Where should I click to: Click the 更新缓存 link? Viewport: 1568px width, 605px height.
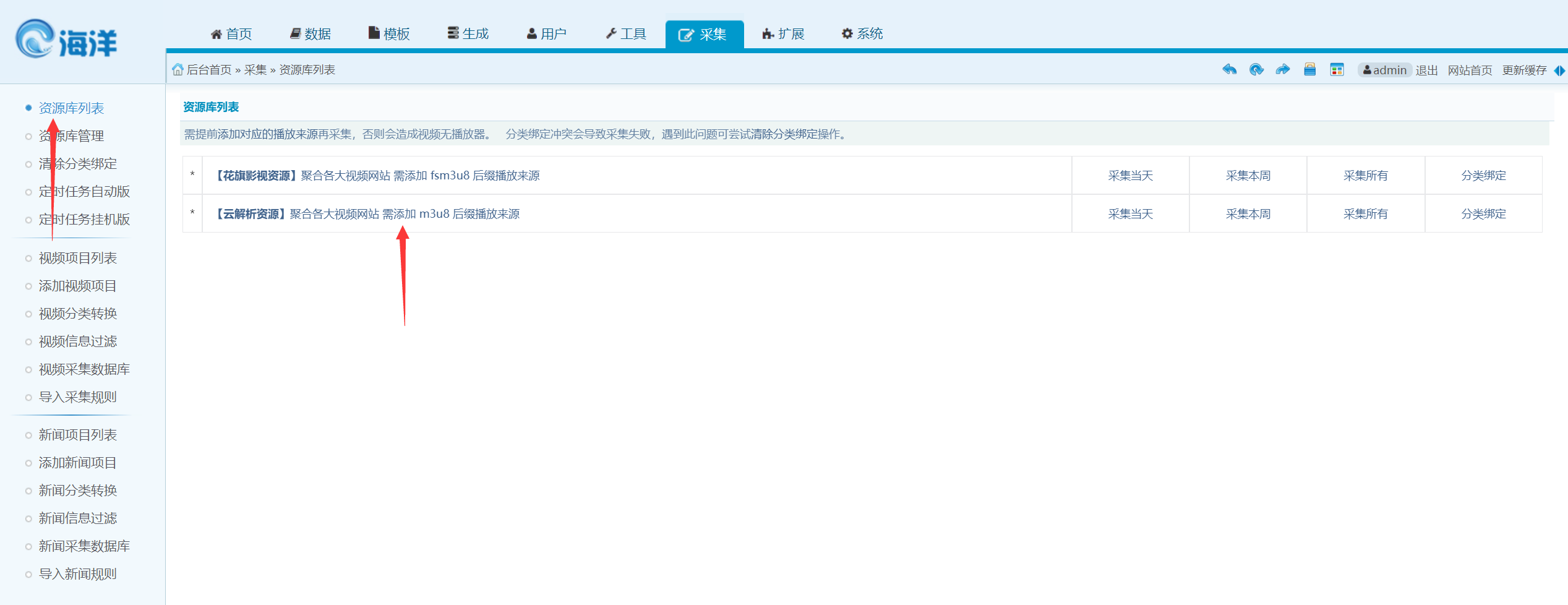pos(1524,71)
